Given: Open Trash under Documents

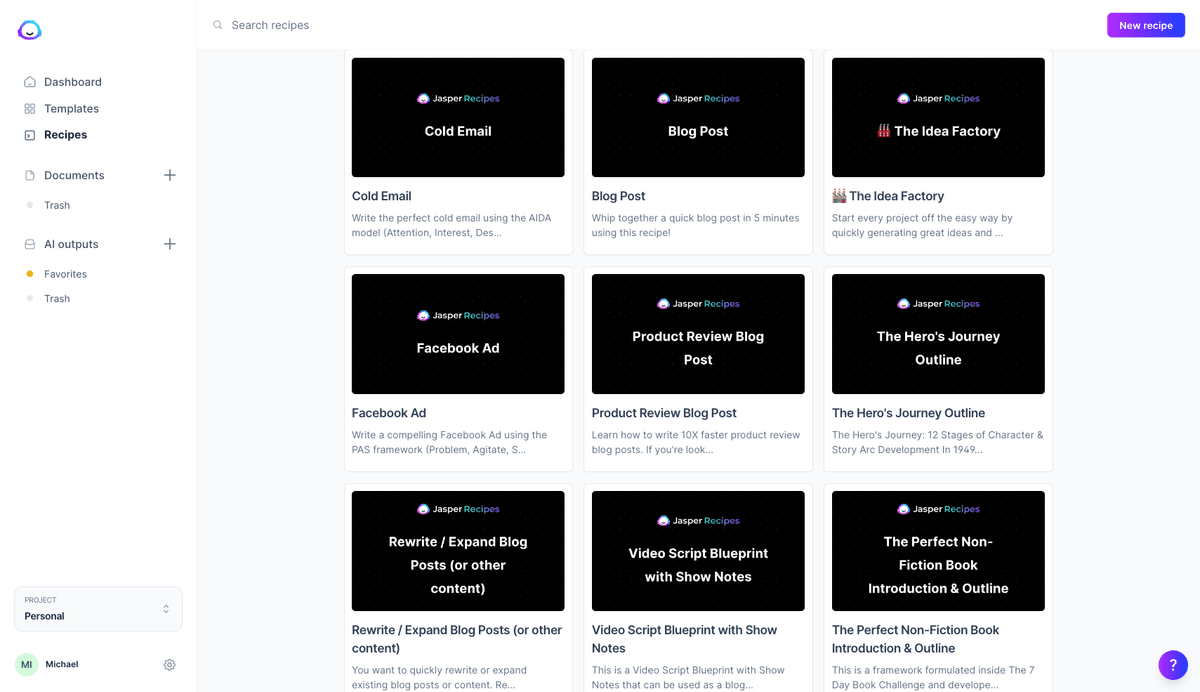Looking at the screenshot, I should [57, 205].
